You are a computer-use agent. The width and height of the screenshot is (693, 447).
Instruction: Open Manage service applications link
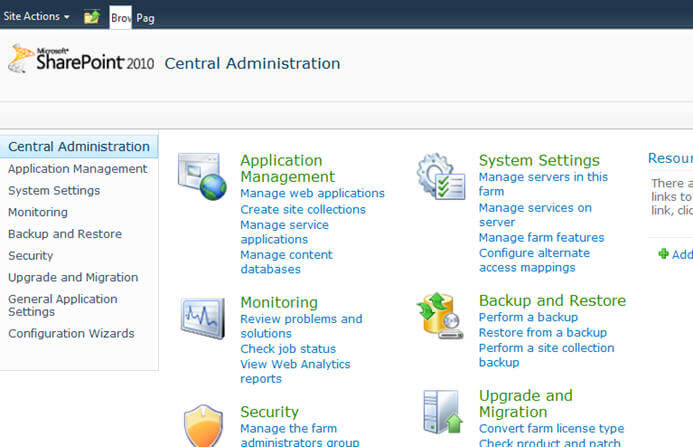[285, 232]
